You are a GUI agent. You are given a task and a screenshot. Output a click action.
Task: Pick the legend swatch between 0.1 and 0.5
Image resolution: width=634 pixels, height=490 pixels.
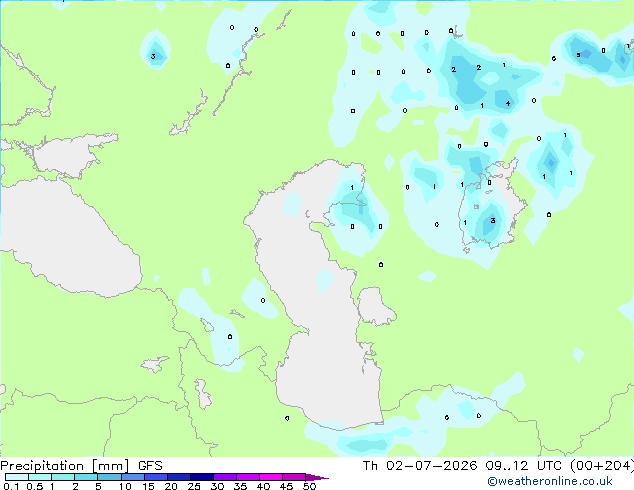click(17, 477)
